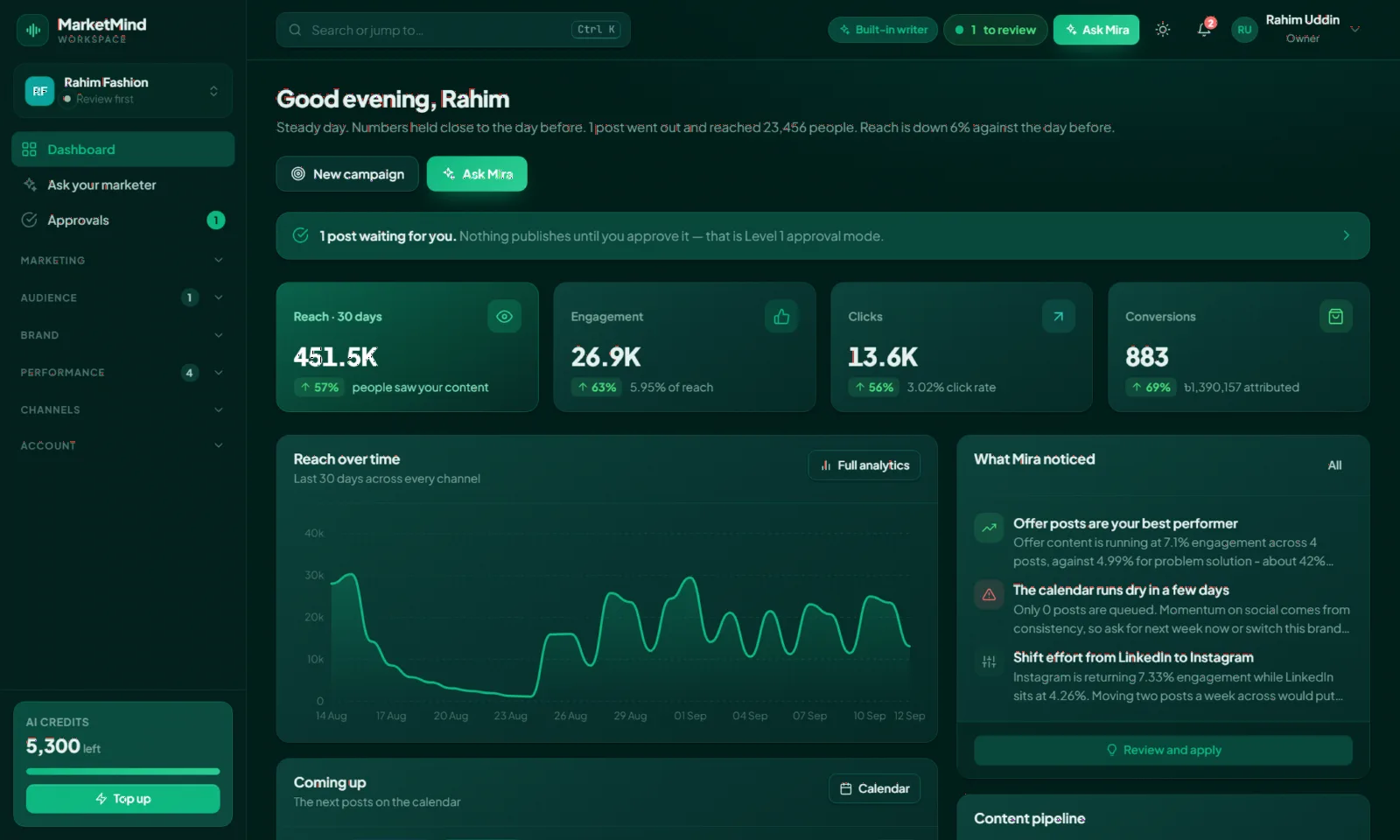The height and width of the screenshot is (840, 1400).
Task: Click Ask Mira in top bar
Action: 1096,30
